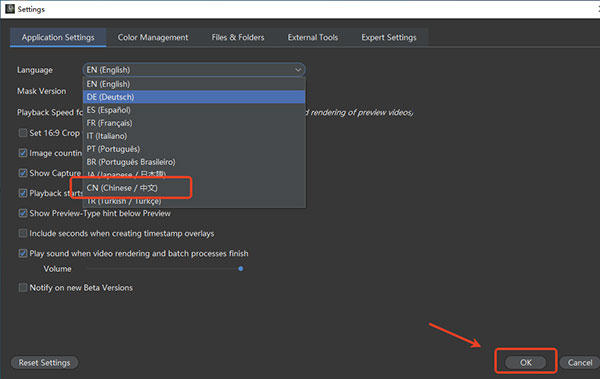Click the Language dropdown chevron arrow
The height and width of the screenshot is (379, 600).
[x=298, y=70]
